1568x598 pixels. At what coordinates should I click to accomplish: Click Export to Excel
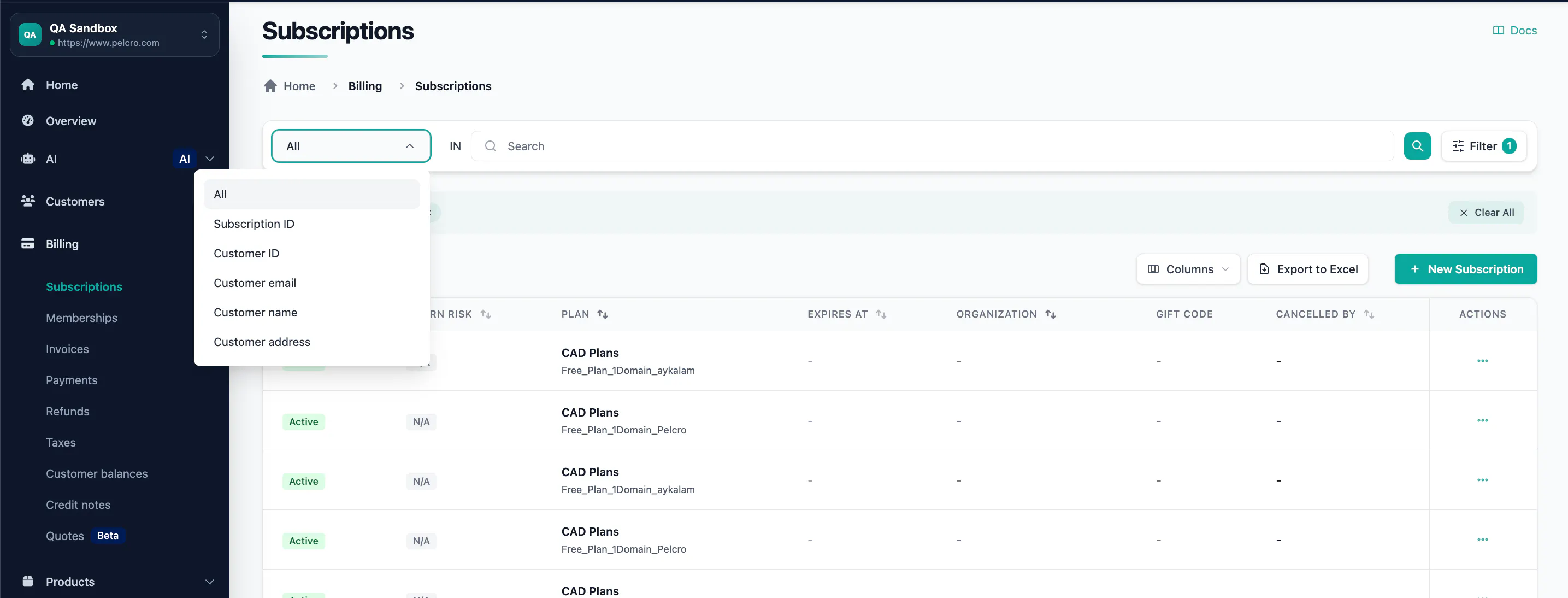(1307, 269)
